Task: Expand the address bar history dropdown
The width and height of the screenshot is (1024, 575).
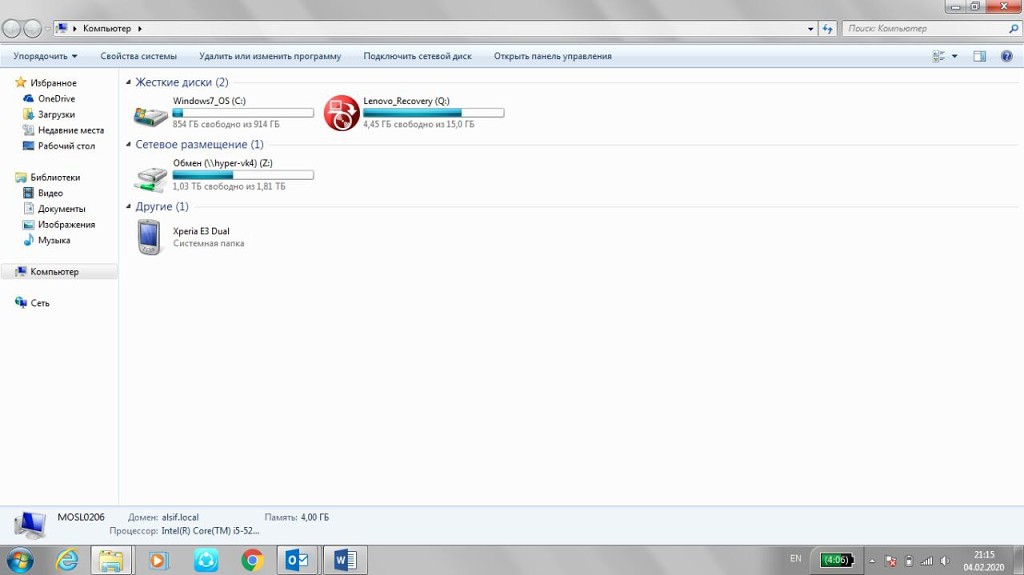Action: pyautogui.click(x=811, y=29)
